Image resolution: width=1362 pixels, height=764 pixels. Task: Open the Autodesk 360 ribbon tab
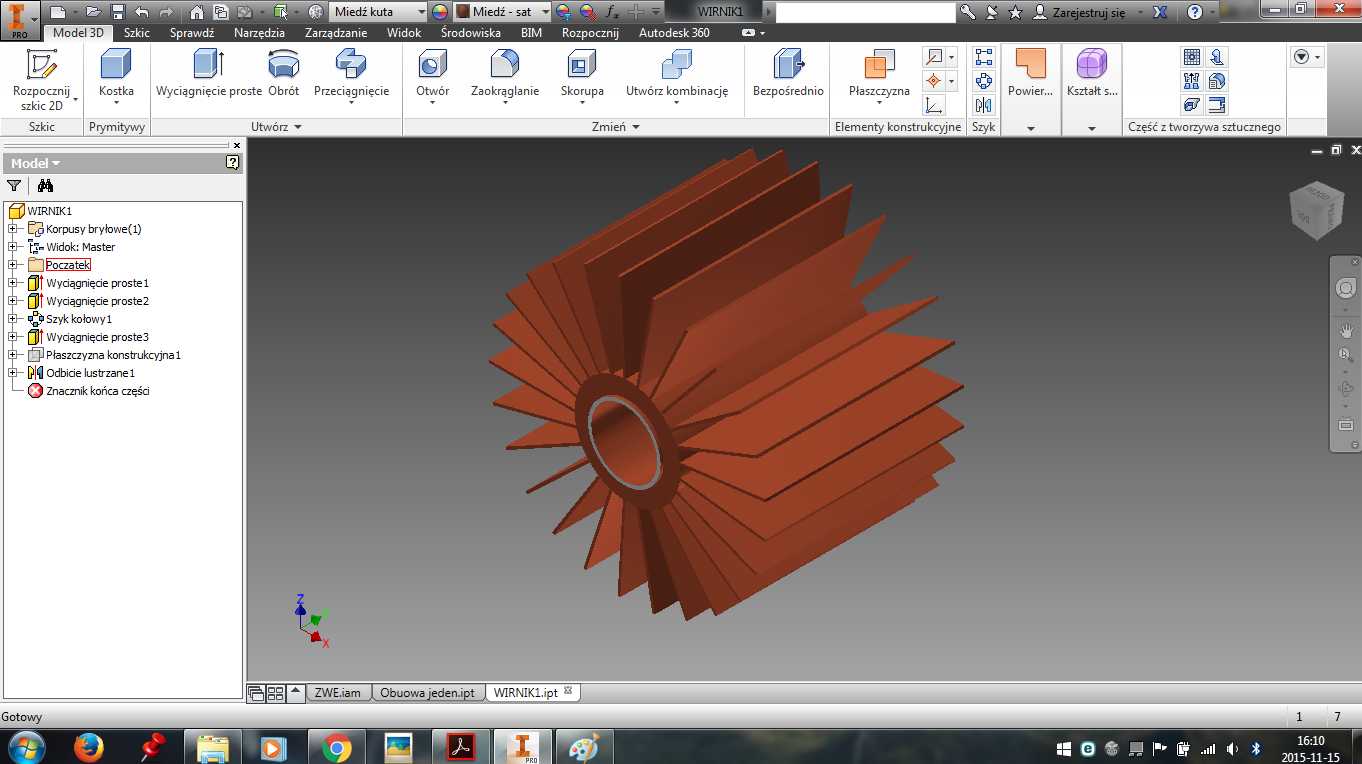click(674, 33)
